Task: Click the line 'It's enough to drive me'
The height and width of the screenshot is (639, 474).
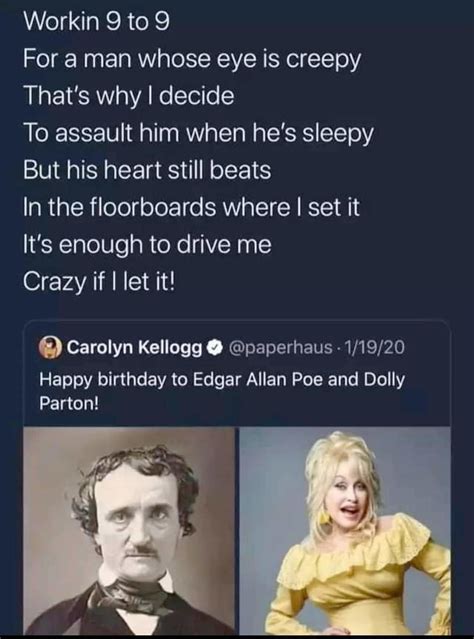Action: (x=147, y=245)
